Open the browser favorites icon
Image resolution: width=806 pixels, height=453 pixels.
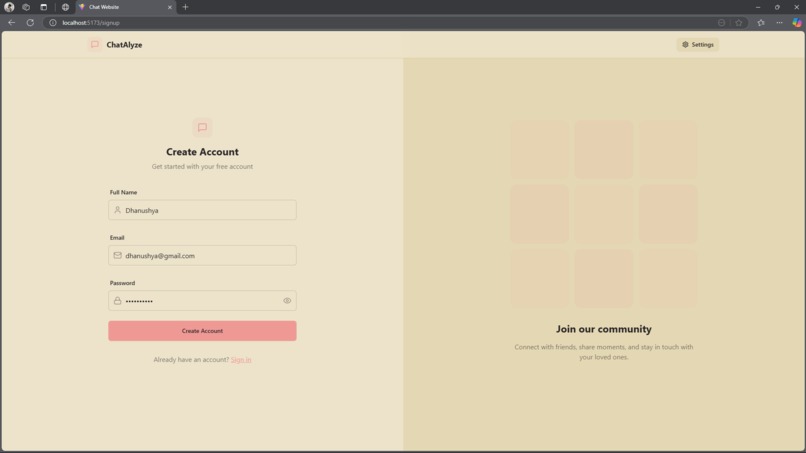761,23
